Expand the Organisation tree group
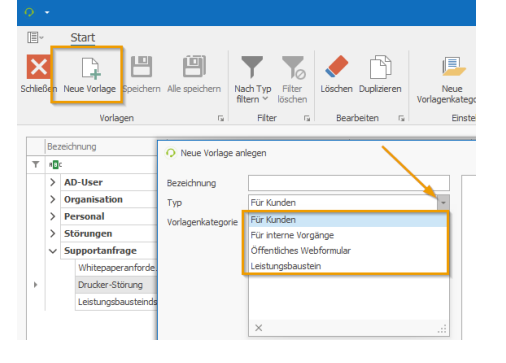This screenshot has width=506, height=363. pyautogui.click(x=53, y=199)
